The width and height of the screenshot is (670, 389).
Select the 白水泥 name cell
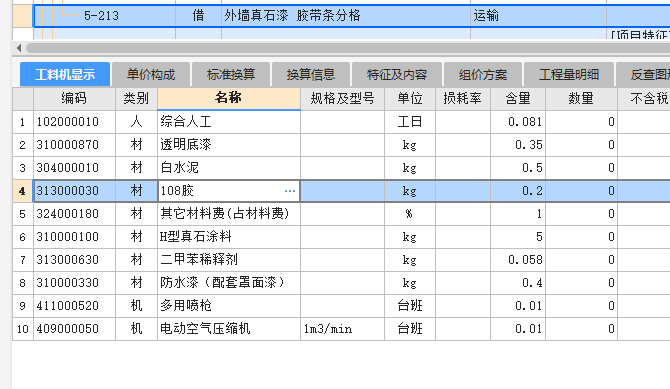(x=229, y=168)
